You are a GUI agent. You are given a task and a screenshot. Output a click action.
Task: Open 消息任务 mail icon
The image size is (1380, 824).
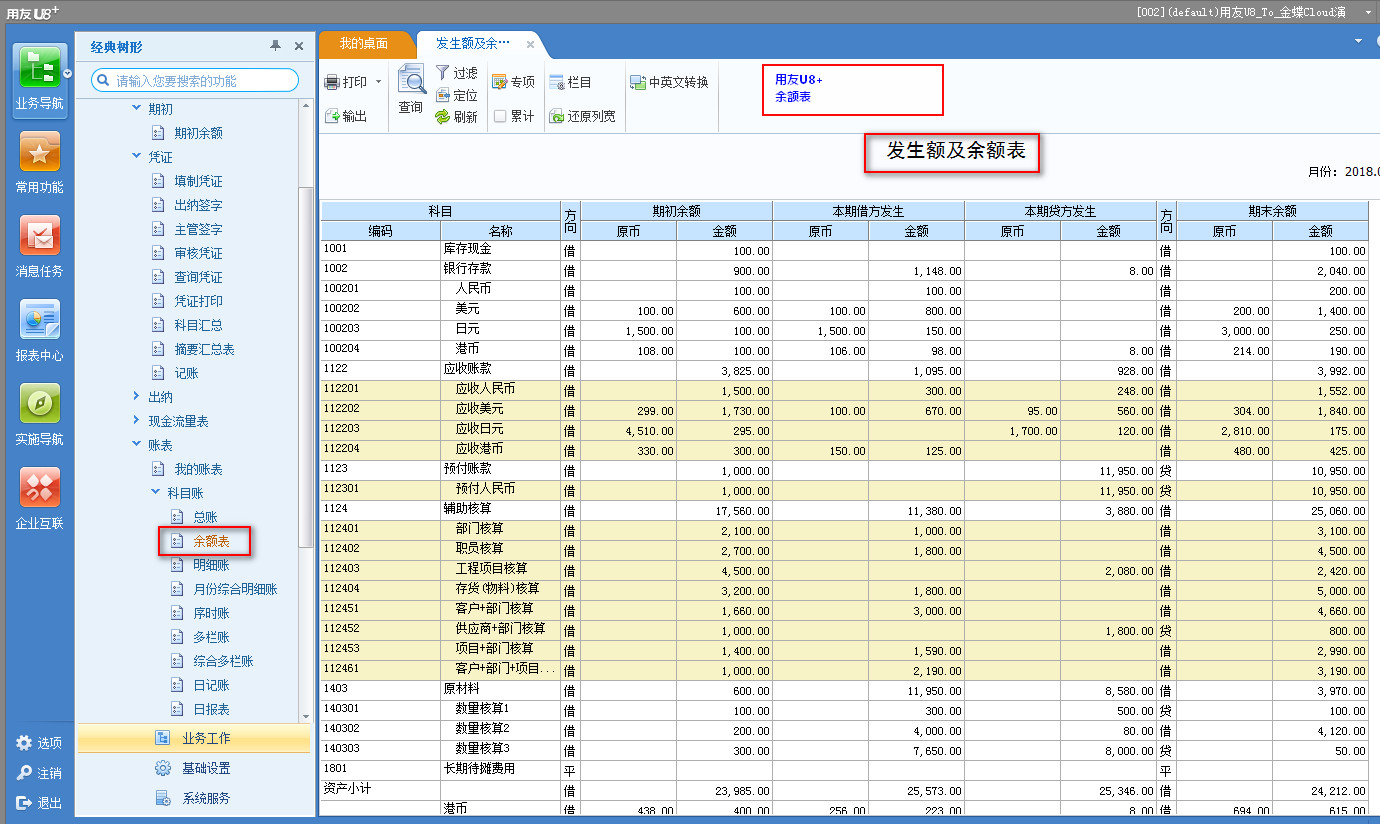(x=39, y=237)
